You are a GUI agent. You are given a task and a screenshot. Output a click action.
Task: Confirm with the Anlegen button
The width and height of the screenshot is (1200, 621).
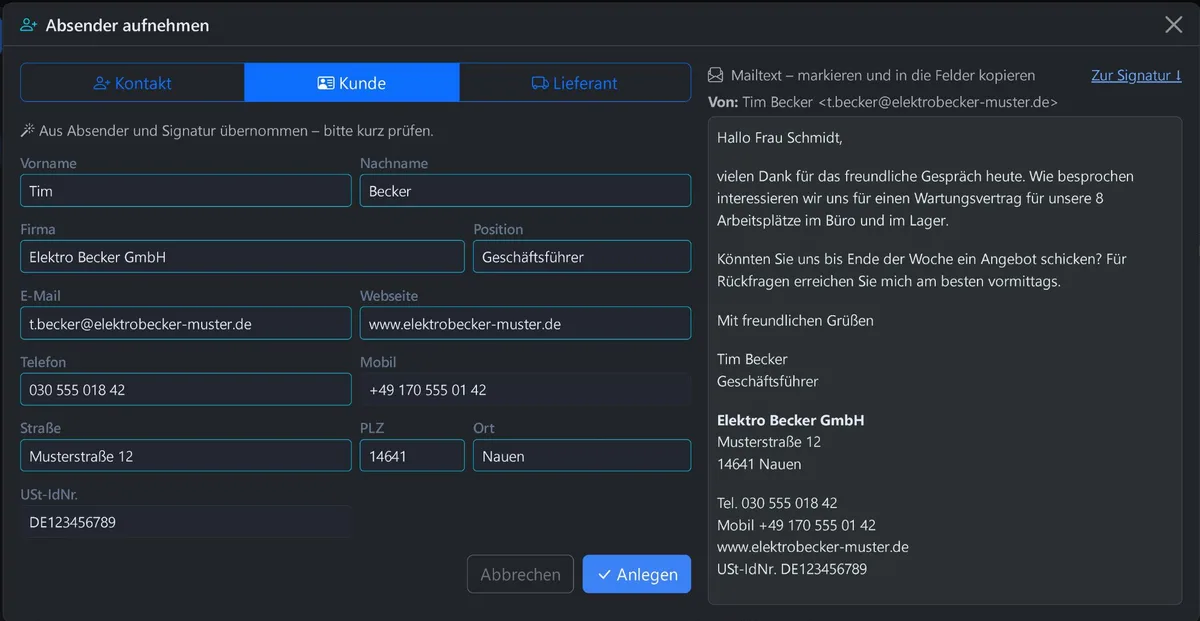pos(637,574)
